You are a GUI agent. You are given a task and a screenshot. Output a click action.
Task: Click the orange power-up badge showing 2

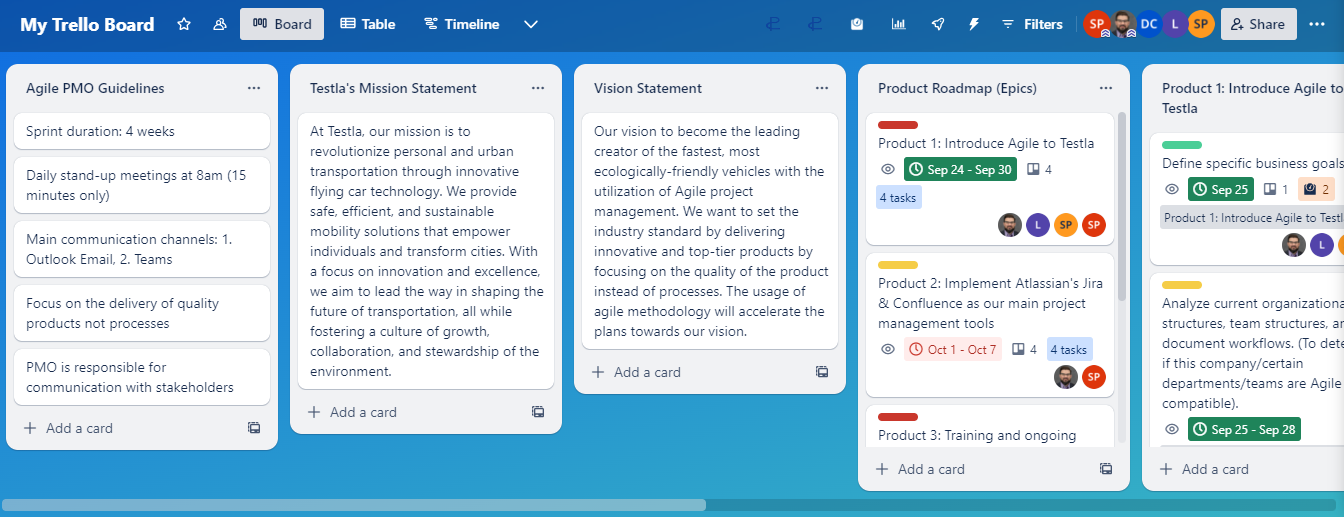click(1316, 189)
